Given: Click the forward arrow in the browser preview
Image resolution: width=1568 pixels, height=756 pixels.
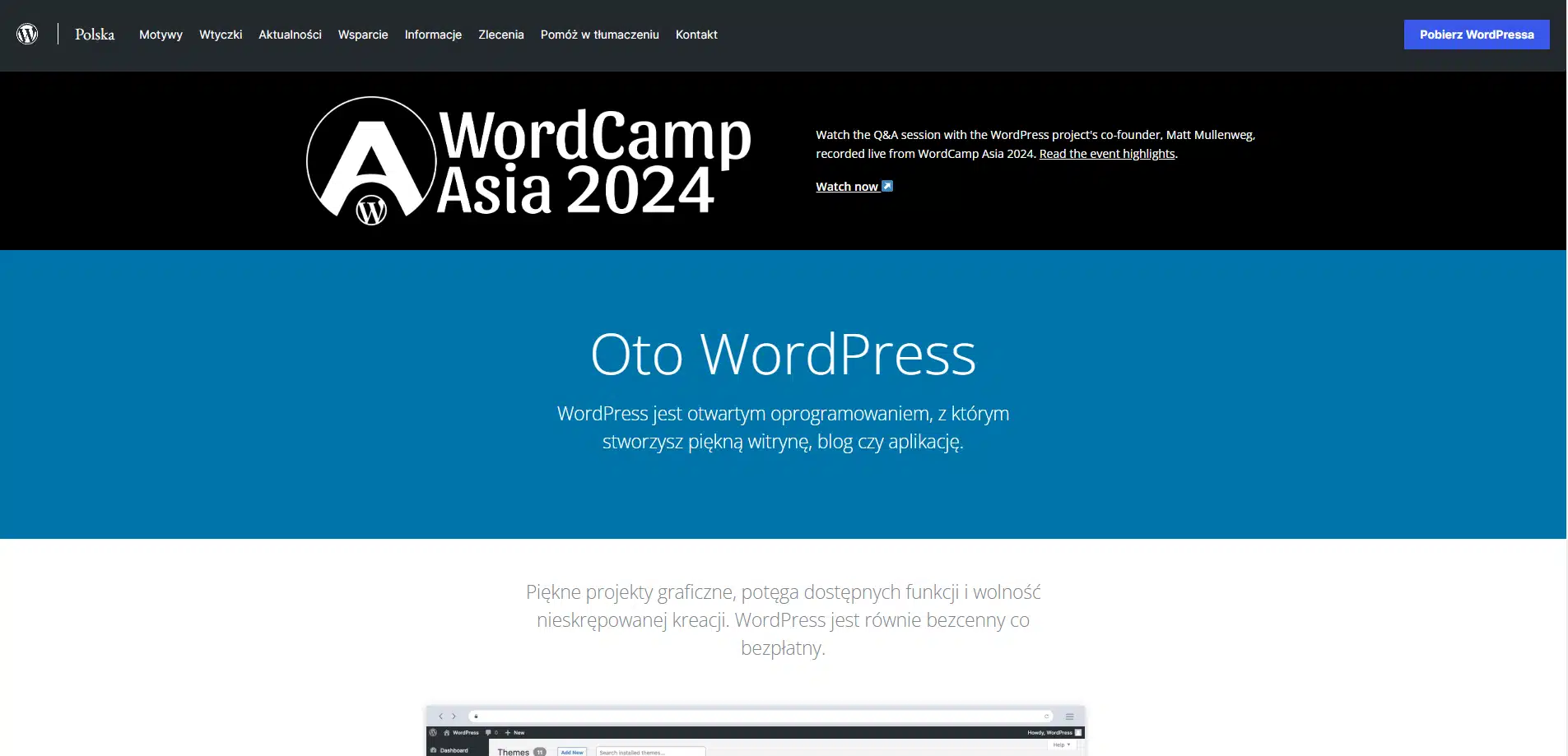Looking at the screenshot, I should tap(454, 717).
